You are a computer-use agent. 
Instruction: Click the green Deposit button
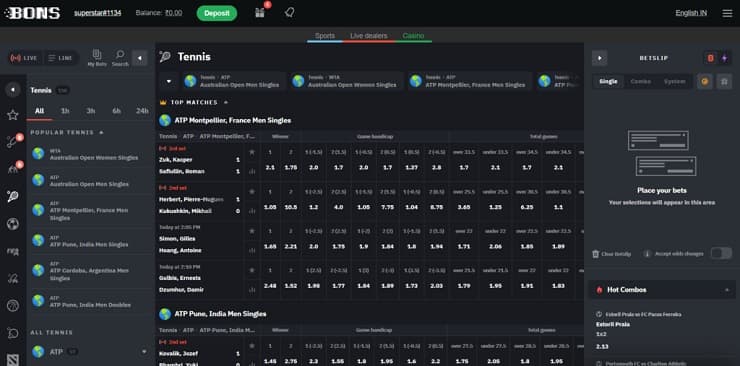(x=217, y=13)
